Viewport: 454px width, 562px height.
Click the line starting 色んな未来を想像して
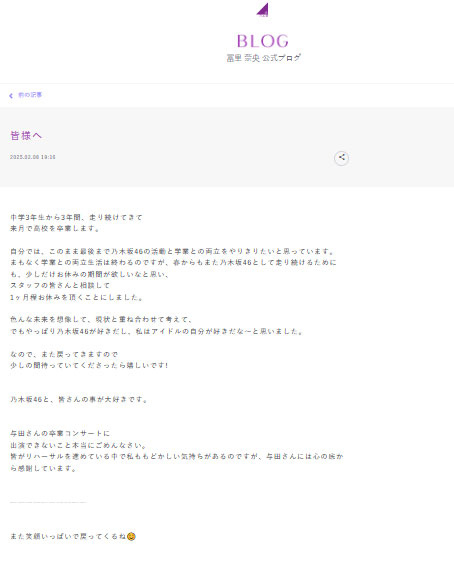click(x=102, y=319)
